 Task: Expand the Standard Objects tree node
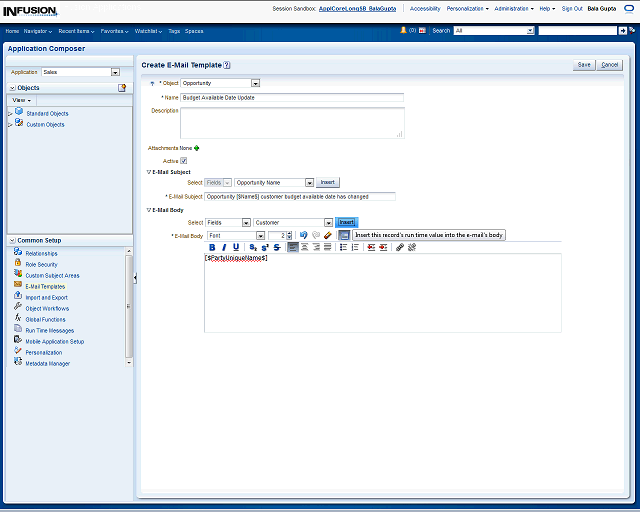pyautogui.click(x=10, y=114)
